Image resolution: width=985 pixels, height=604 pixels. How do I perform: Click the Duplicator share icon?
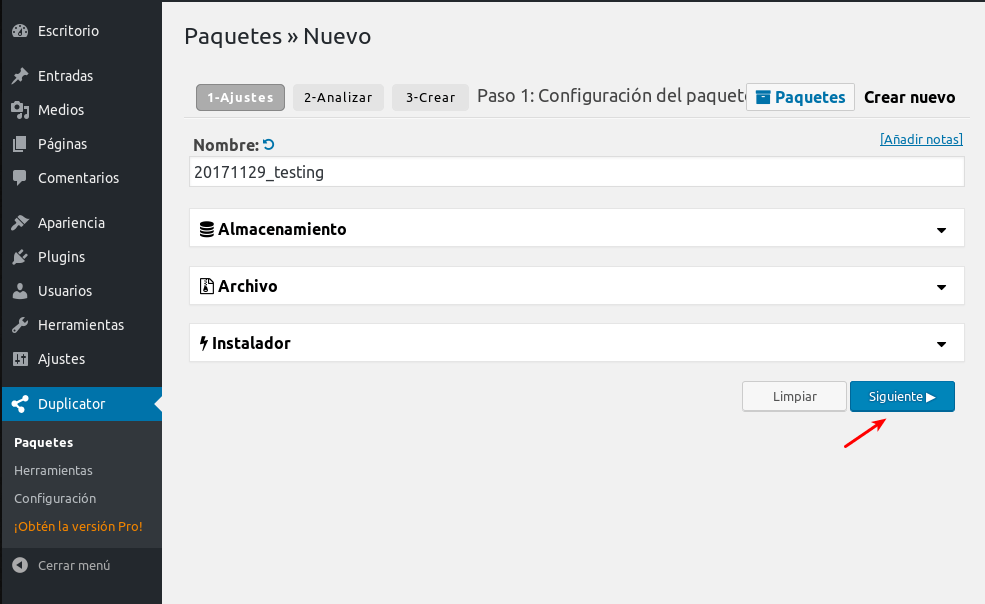pyautogui.click(x=19, y=404)
